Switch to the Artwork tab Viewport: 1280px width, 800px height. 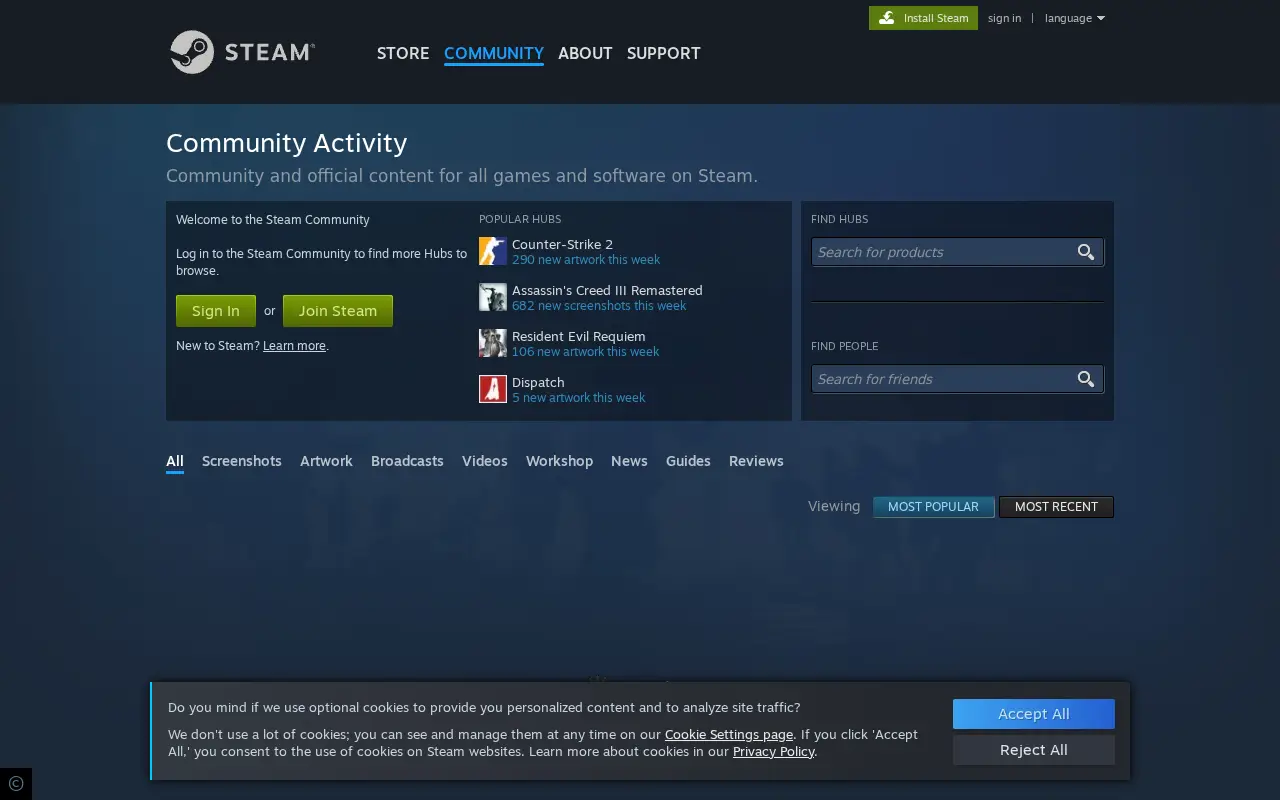(326, 461)
